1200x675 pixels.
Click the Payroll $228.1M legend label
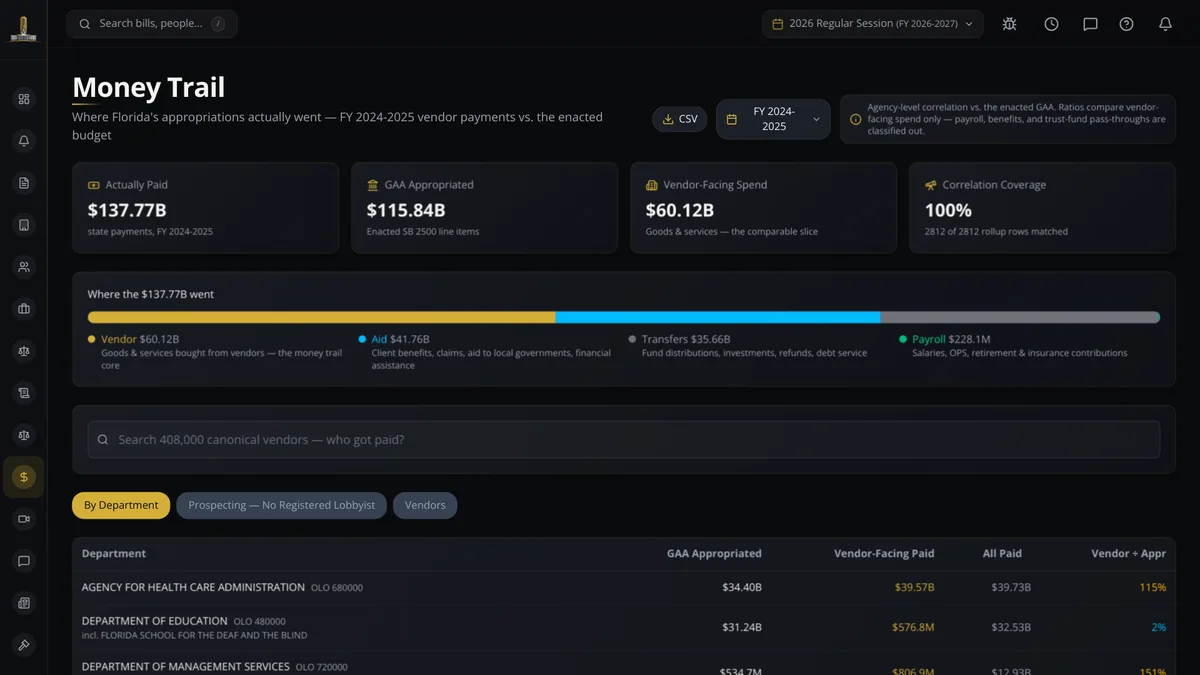point(951,340)
